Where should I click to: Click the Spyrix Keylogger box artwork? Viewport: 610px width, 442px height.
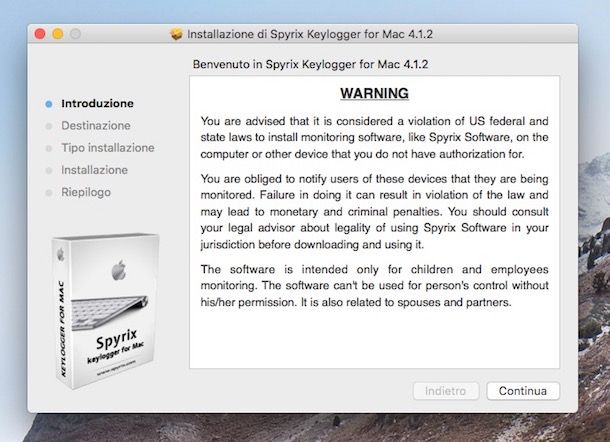[x=105, y=310]
